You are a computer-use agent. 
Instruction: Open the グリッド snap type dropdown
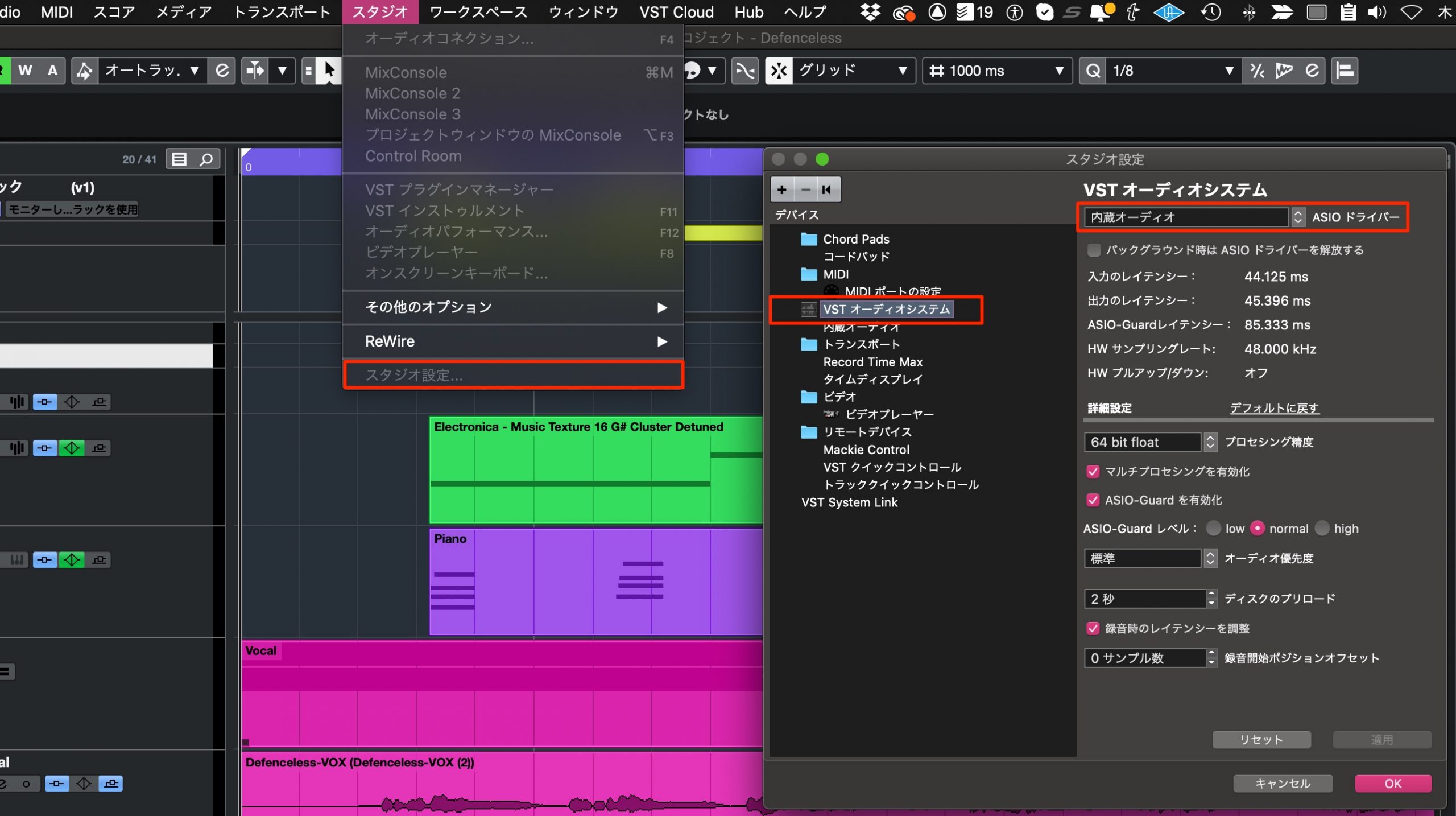[x=853, y=71]
